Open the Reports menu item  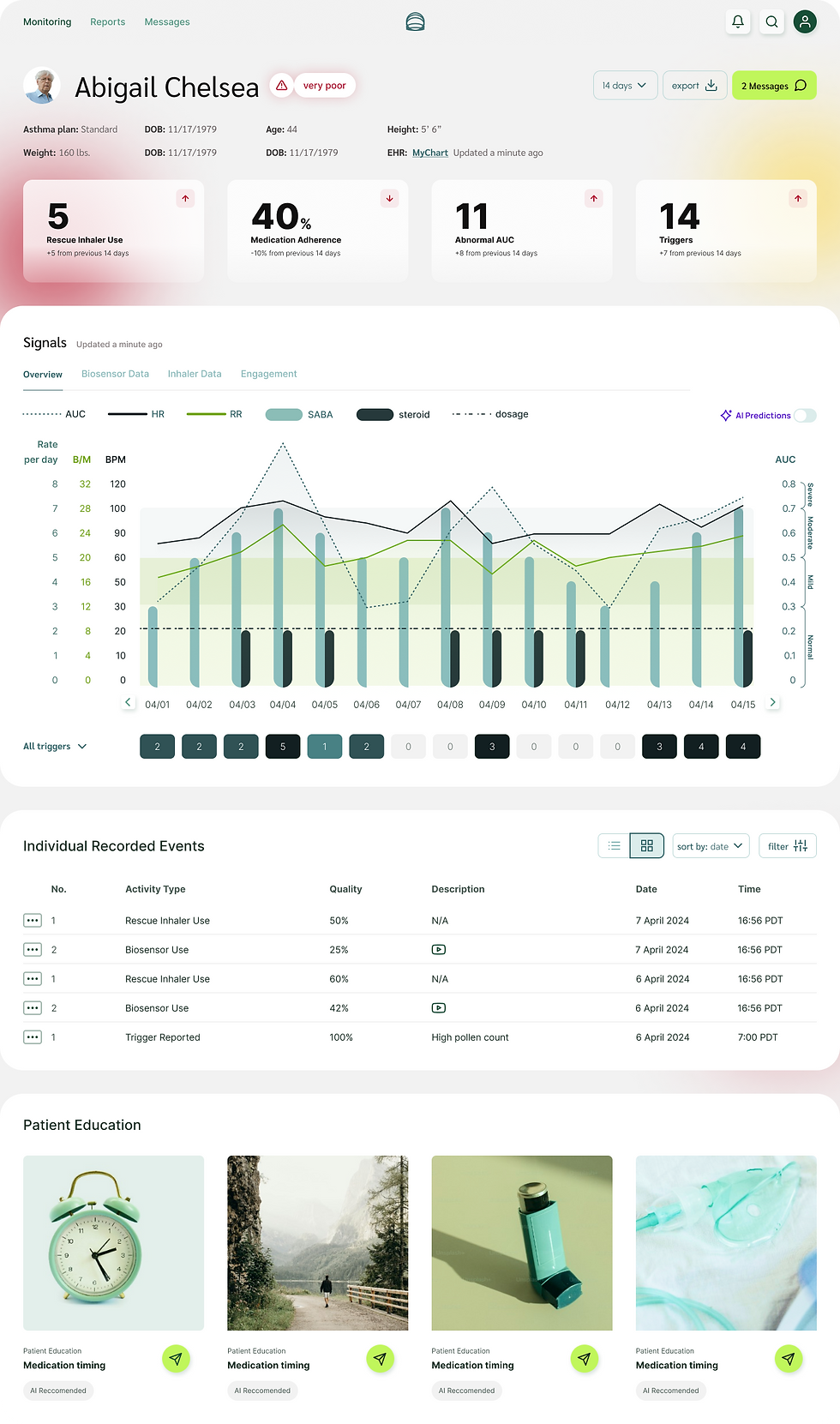pyautogui.click(x=108, y=21)
